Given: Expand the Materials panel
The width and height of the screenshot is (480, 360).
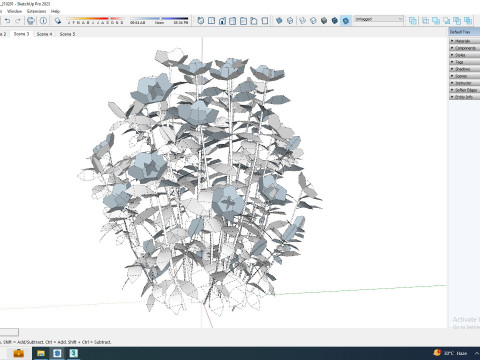Looking at the screenshot, I should (x=465, y=41).
